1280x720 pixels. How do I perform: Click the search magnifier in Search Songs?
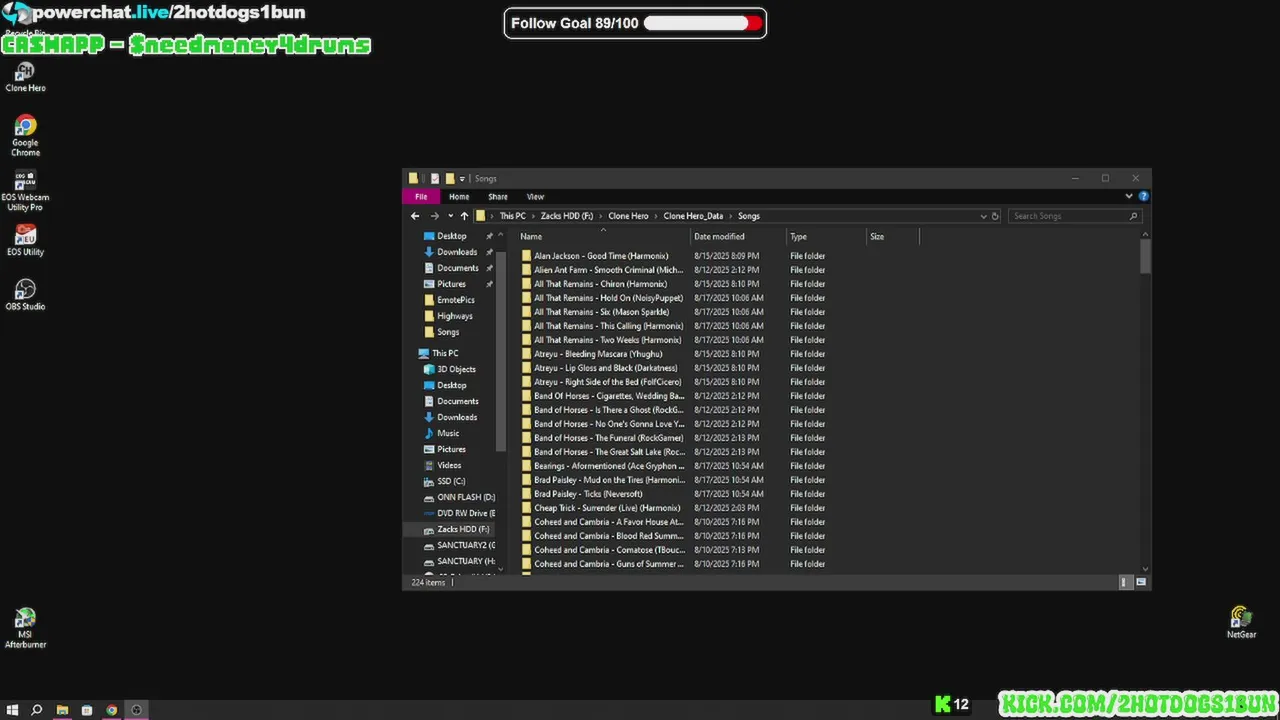tap(1133, 216)
